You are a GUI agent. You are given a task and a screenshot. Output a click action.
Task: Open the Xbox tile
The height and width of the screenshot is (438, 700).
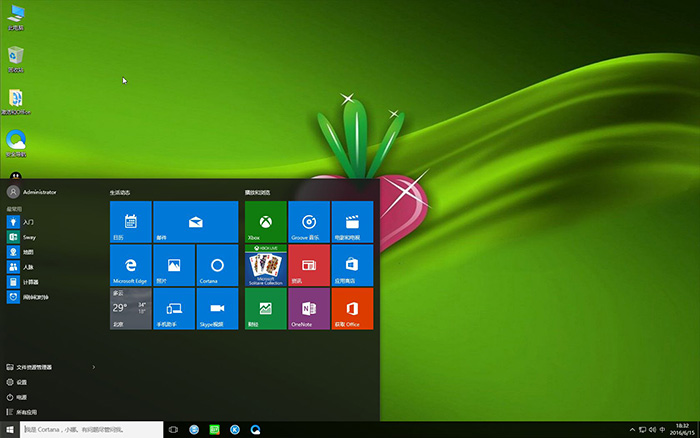(x=265, y=221)
